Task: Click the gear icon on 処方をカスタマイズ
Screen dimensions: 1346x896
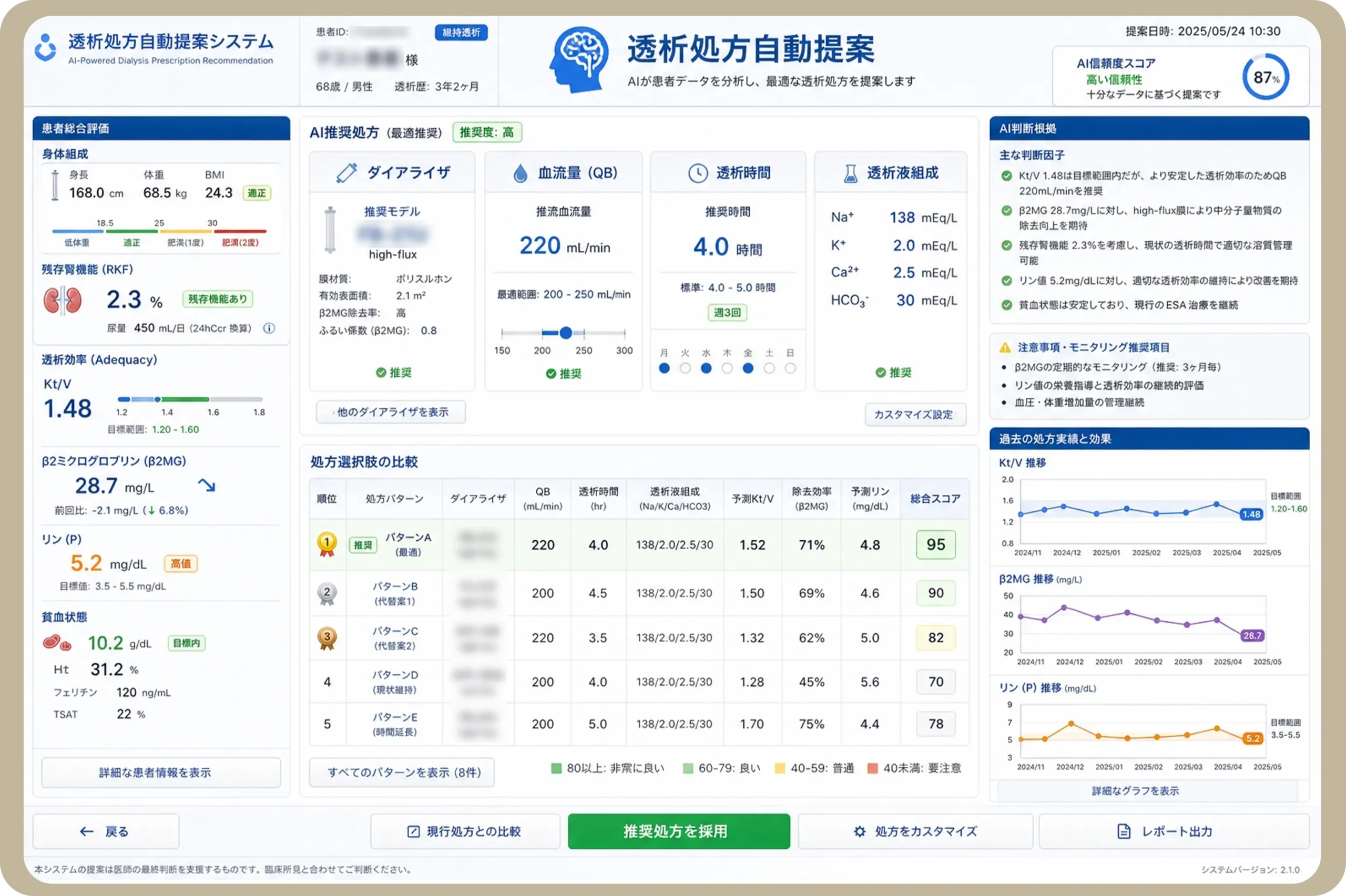Action: point(859,831)
